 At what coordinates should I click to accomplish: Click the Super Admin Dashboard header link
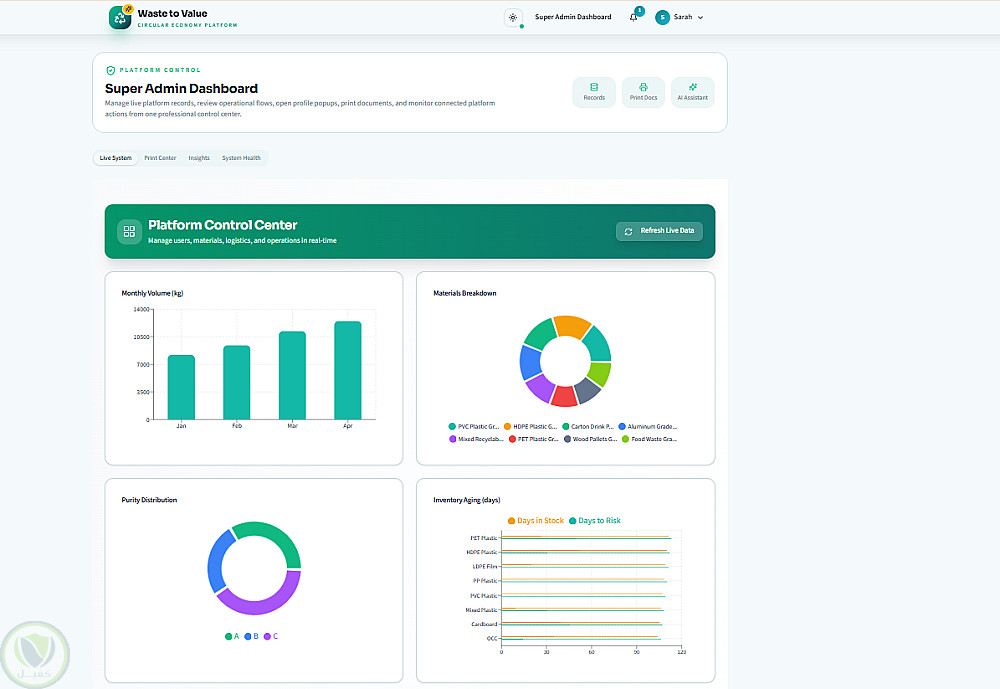point(573,17)
